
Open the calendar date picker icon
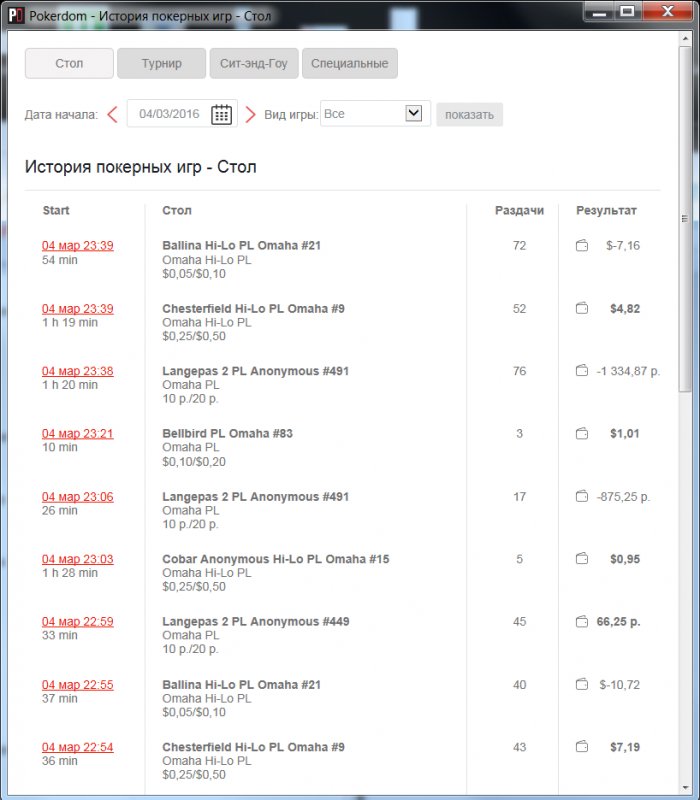(221, 114)
